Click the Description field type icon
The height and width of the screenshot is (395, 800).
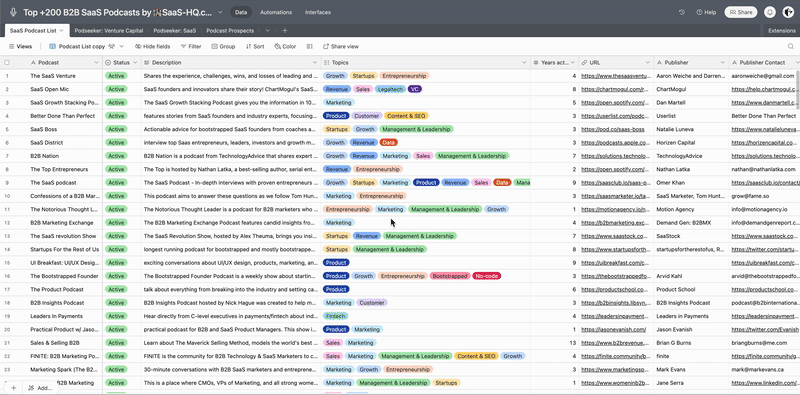coord(146,63)
